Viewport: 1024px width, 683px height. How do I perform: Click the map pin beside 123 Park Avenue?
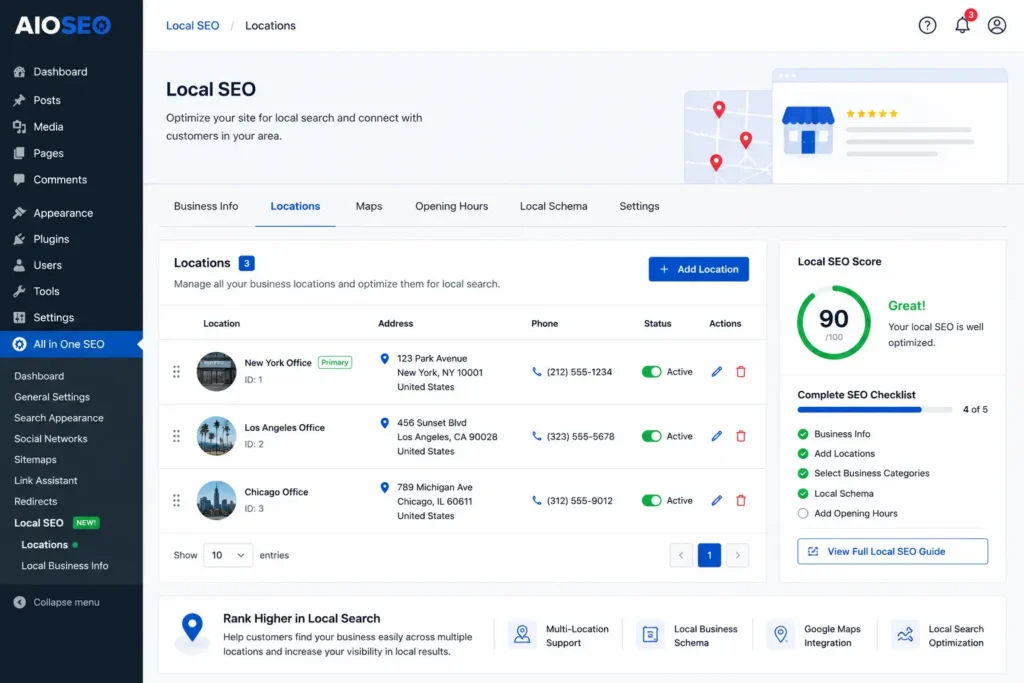pyautogui.click(x=385, y=358)
